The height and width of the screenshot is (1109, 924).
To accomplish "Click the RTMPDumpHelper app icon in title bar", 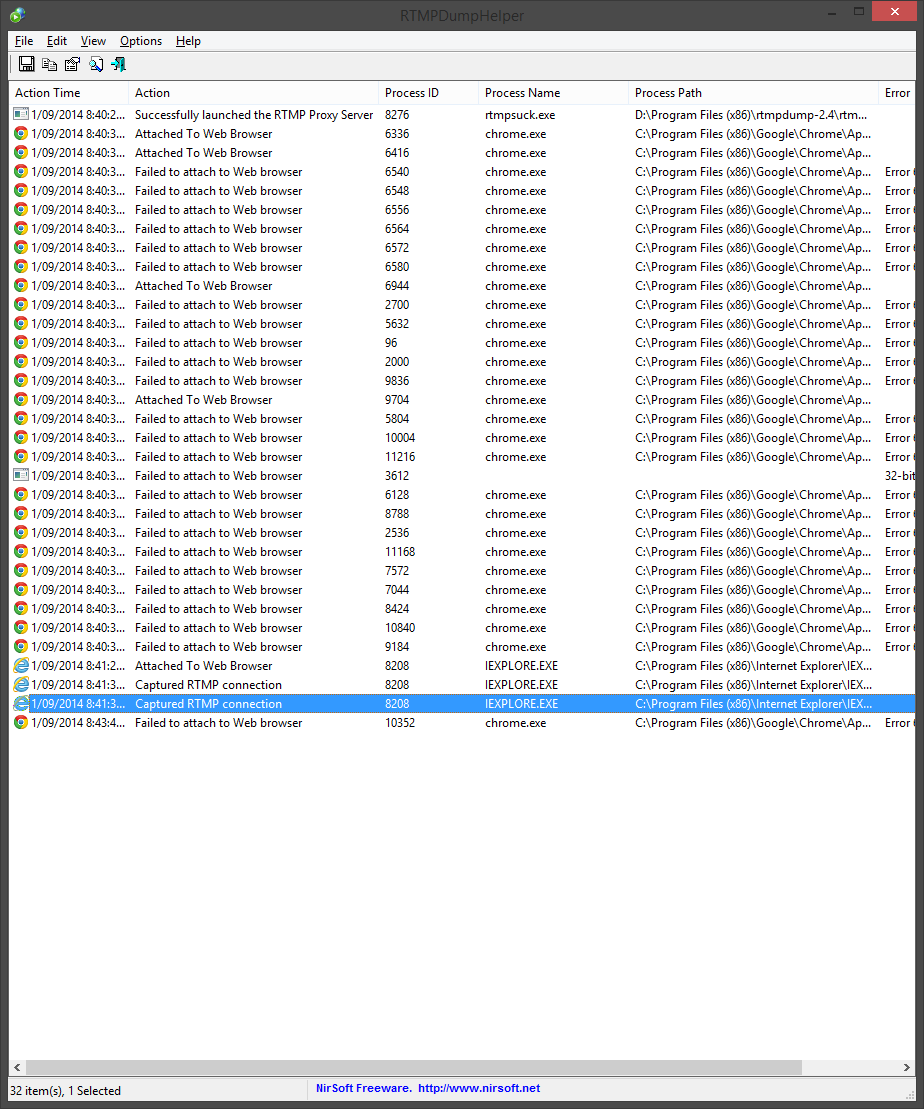I will (x=17, y=14).
